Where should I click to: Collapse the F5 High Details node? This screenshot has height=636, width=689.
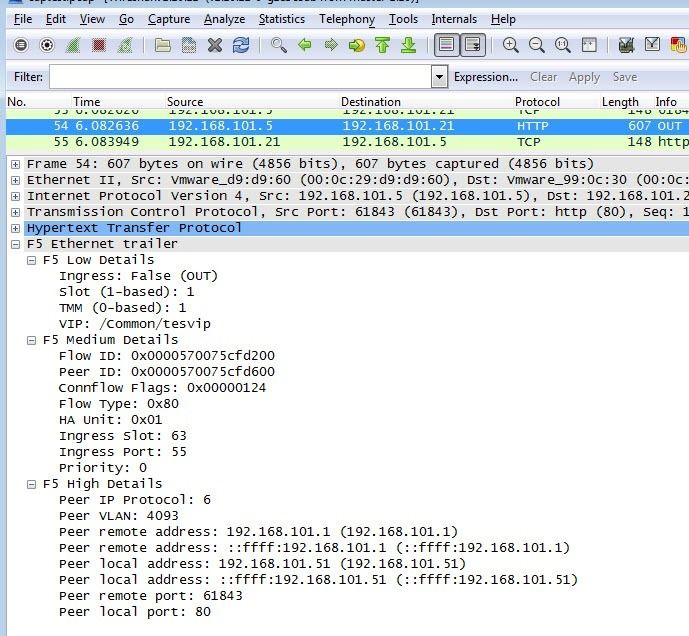click(31, 484)
